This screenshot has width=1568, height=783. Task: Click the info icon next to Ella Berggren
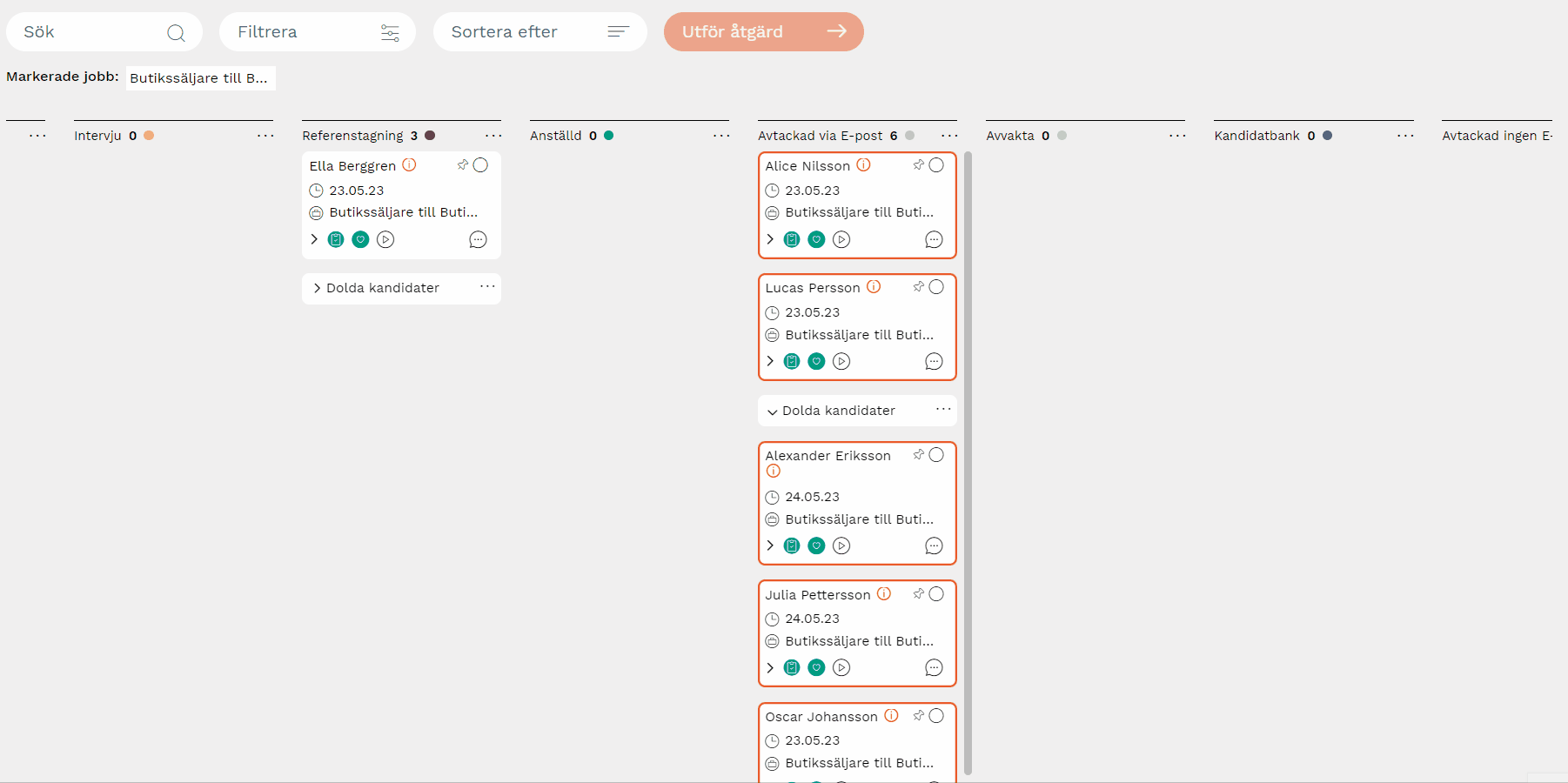[x=409, y=164]
